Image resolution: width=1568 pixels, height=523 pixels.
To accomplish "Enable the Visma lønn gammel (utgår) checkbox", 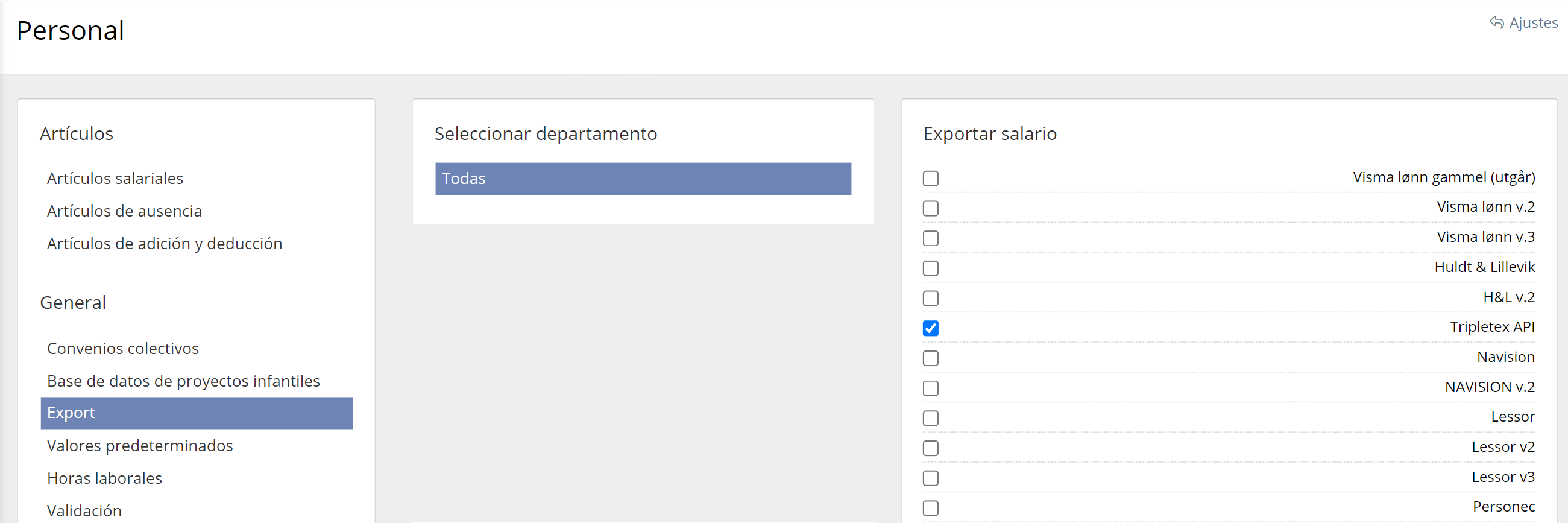I will pos(930,179).
